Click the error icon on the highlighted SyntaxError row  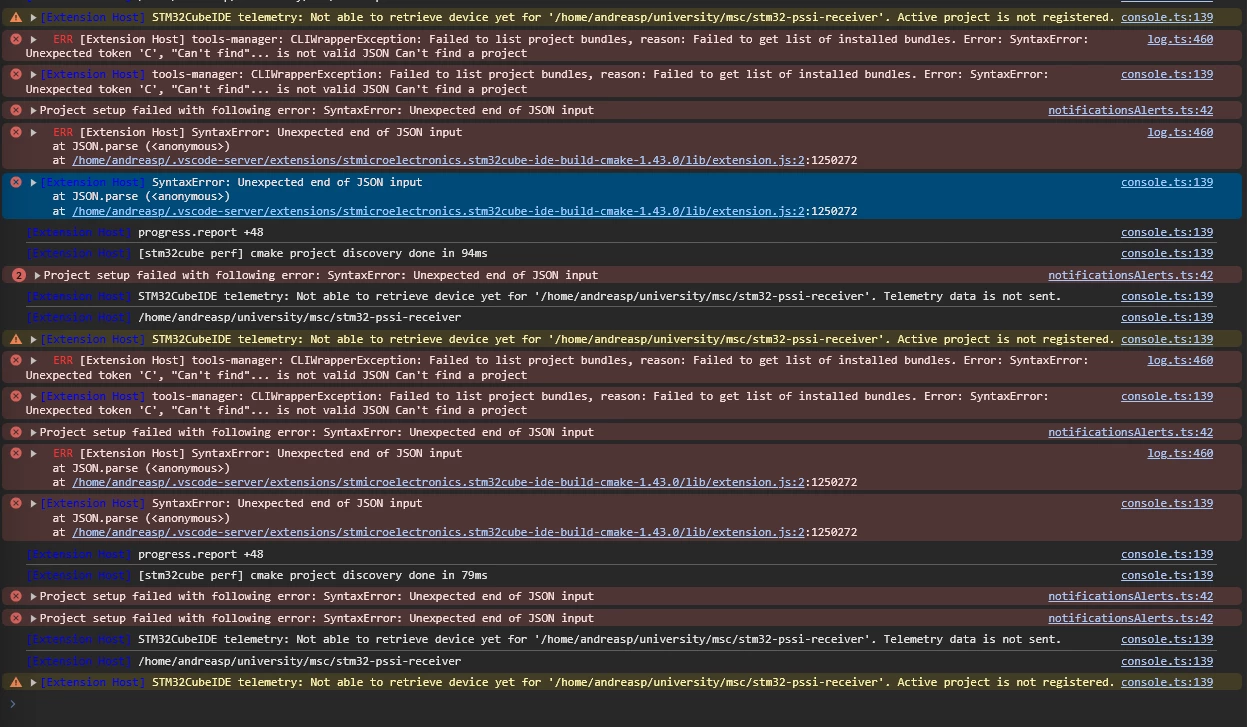[x=15, y=182]
